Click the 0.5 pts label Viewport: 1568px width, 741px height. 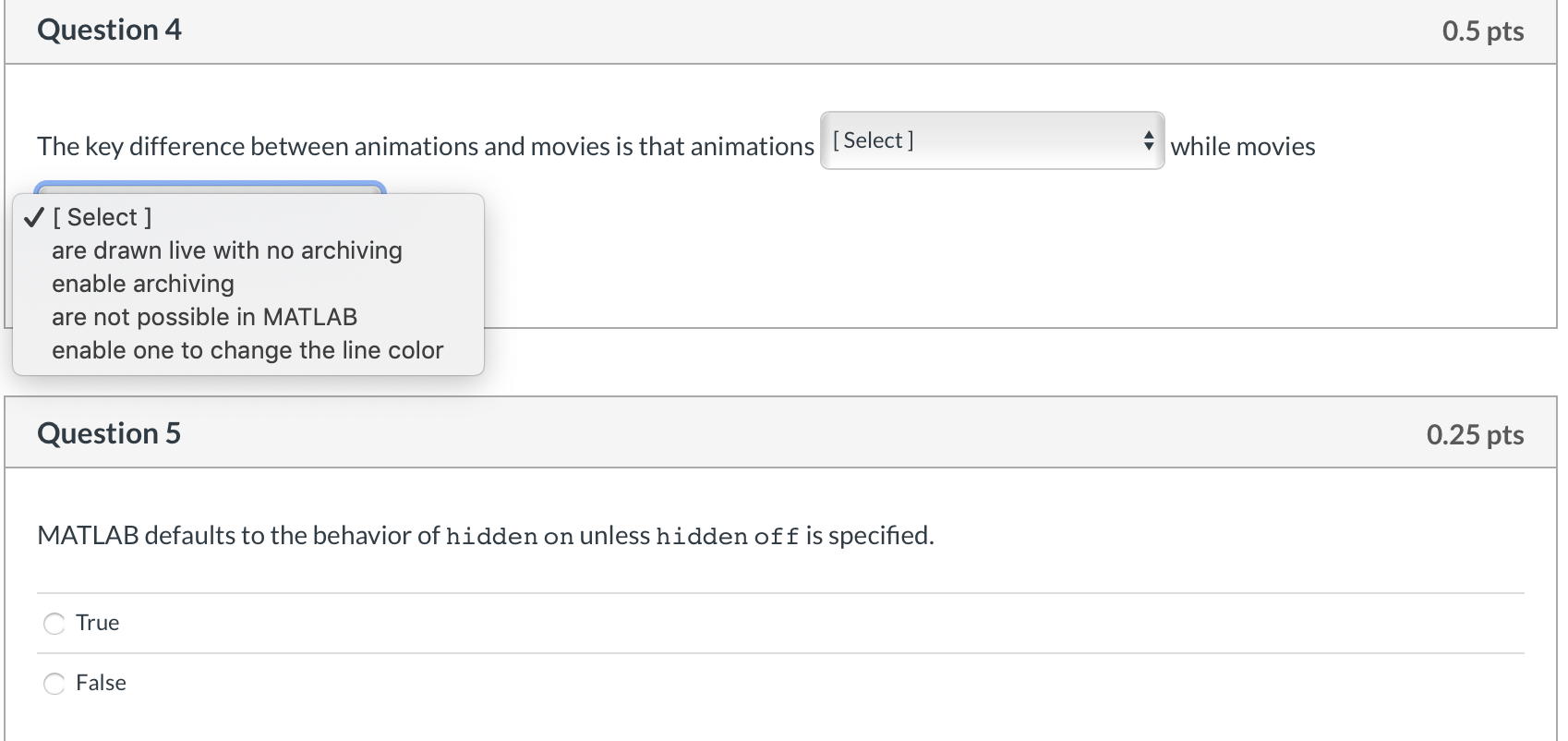[1482, 31]
